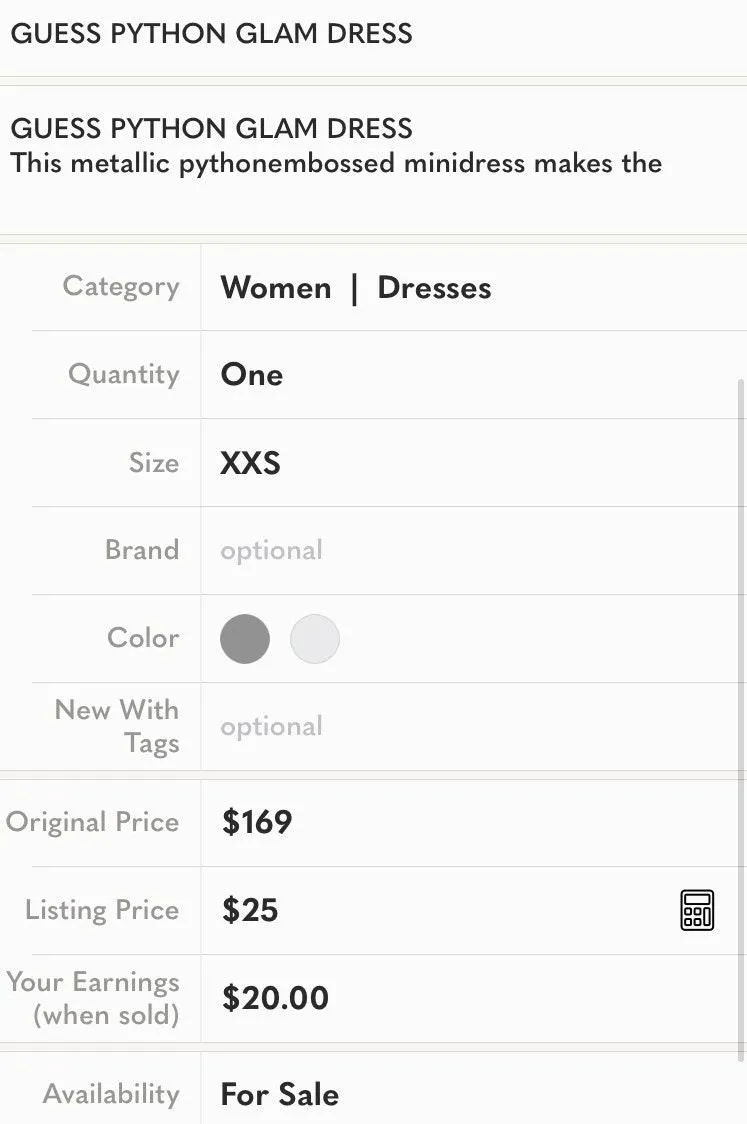The height and width of the screenshot is (1124, 747).
Task: Select the dark gray color swatch
Action: coord(245,638)
